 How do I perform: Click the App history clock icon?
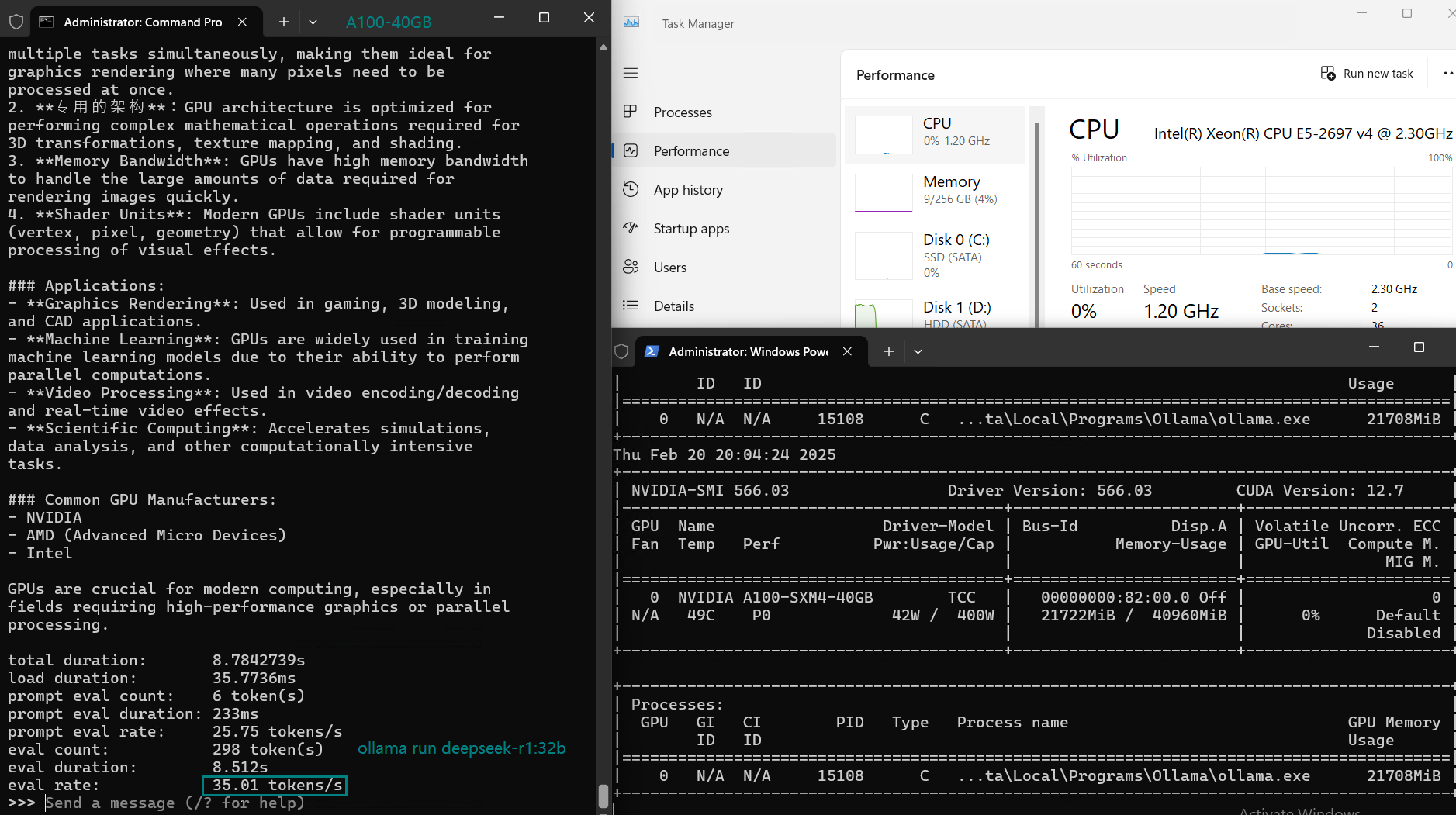631,189
